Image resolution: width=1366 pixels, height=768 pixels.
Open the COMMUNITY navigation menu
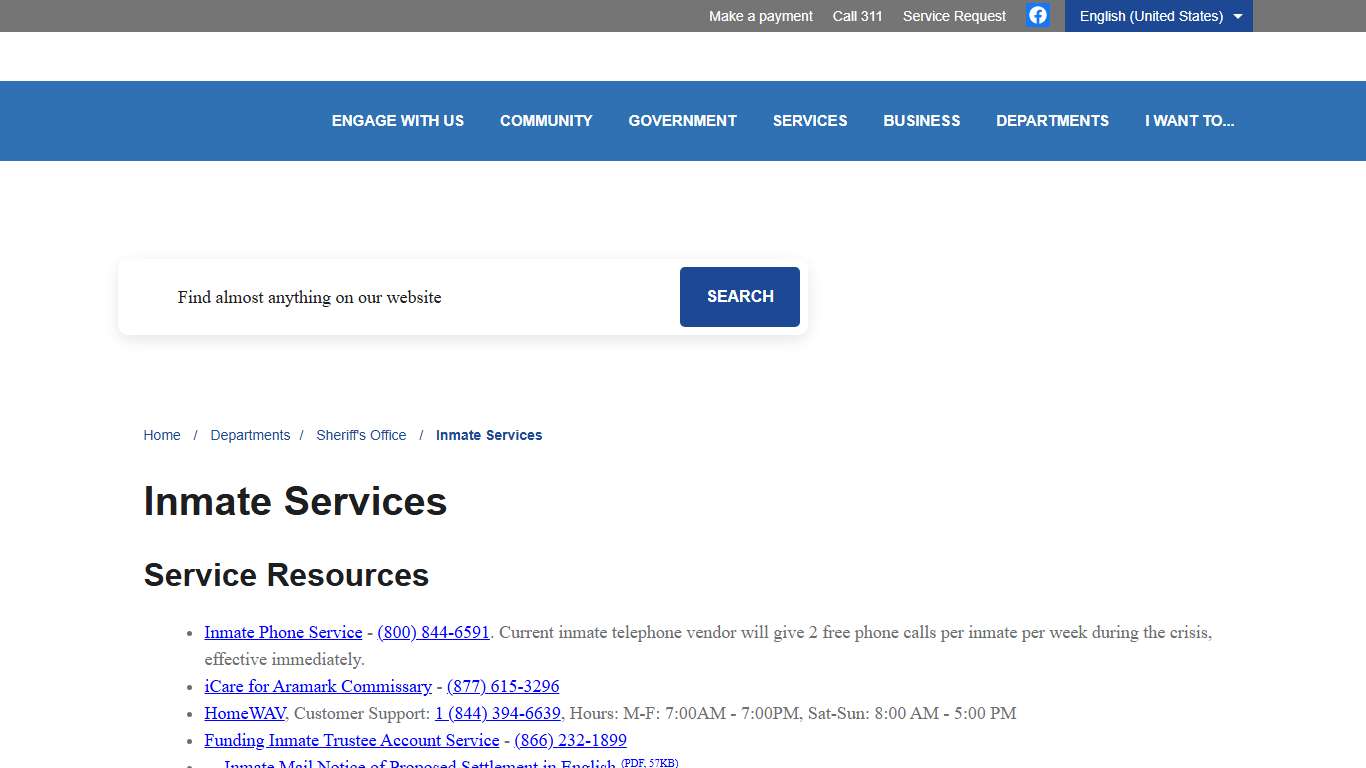546,120
